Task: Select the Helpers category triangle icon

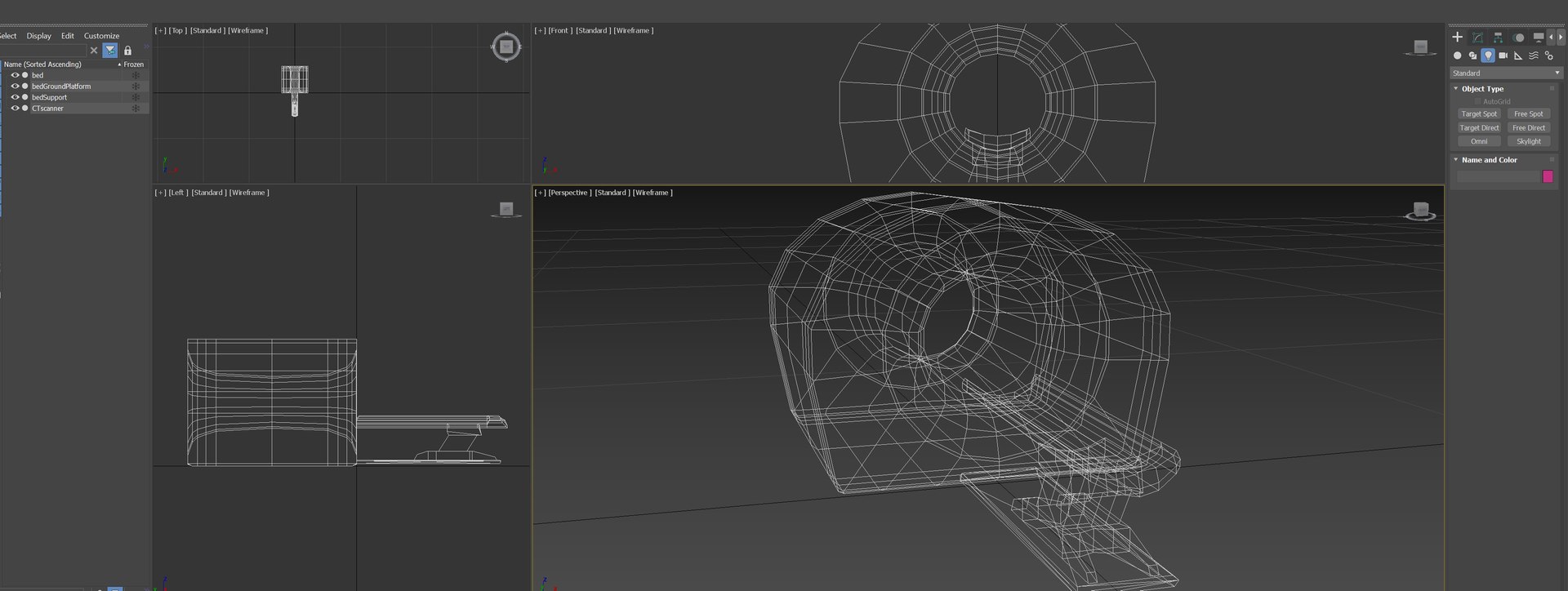Action: pyautogui.click(x=1518, y=56)
